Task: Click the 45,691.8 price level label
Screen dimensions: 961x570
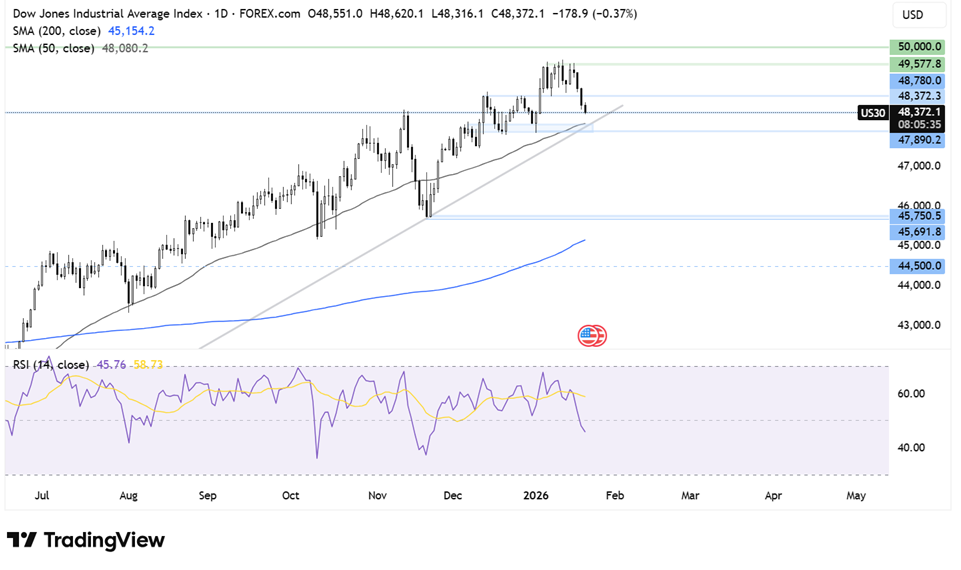Action: pyautogui.click(x=917, y=232)
